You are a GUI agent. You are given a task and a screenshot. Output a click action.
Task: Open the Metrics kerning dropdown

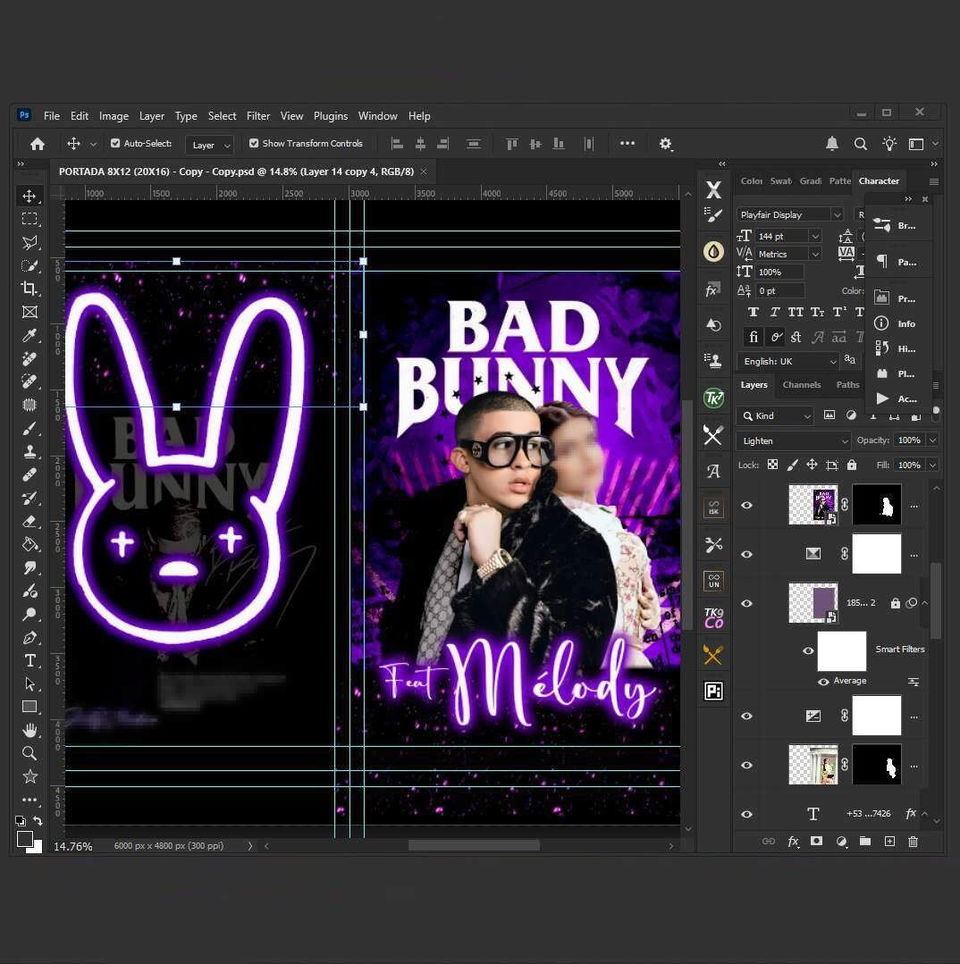(x=815, y=254)
